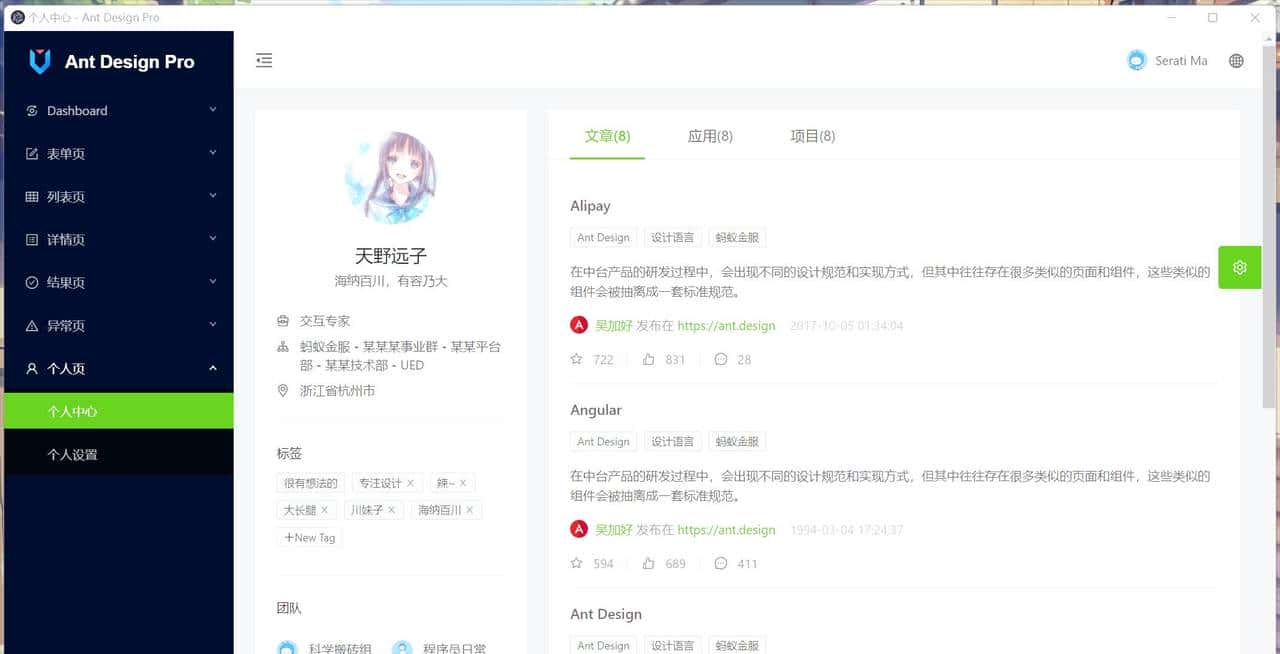The height and width of the screenshot is (654, 1280).
Task: Collapse the sidebar with the hamburger icon
Action: [x=264, y=60]
